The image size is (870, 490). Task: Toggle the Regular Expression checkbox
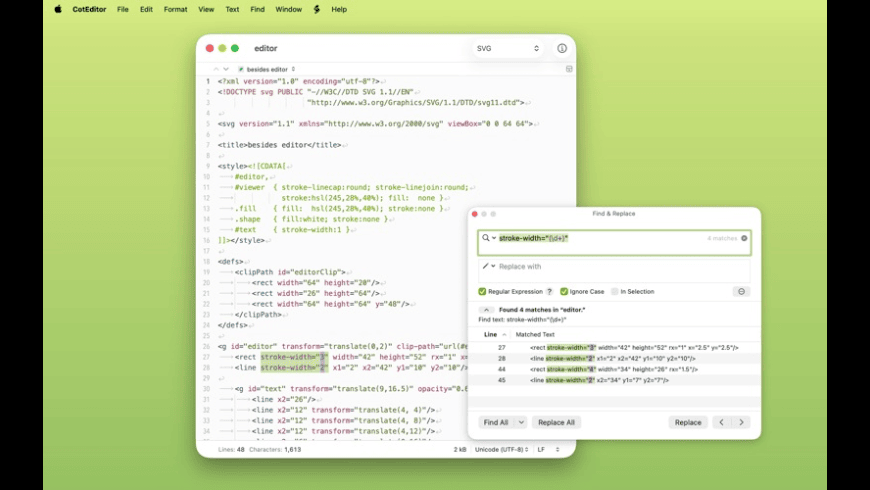(482, 291)
